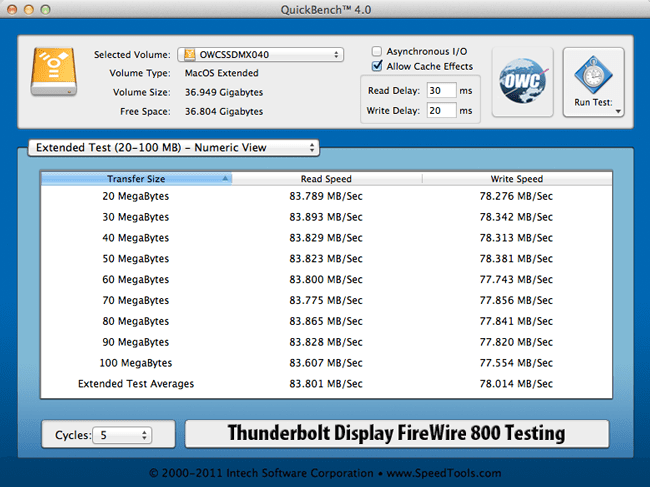Viewport: 650px width, 487px height.
Task: Click the small drive icon in the Selected Volume popup
Action: coord(189,54)
